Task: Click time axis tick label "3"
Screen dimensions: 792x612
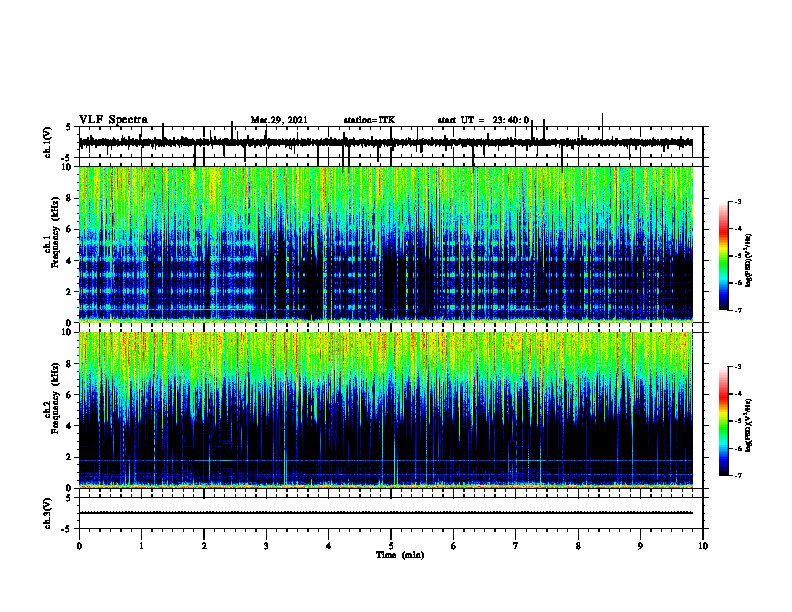Action: pyautogui.click(x=266, y=546)
